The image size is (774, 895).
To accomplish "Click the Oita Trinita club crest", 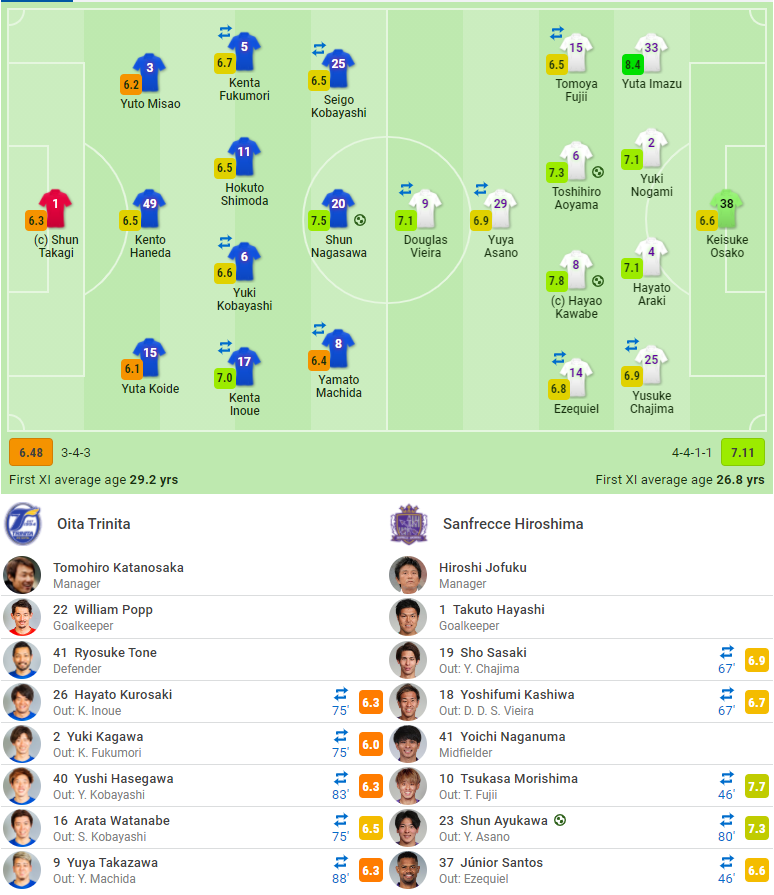I will point(22,524).
